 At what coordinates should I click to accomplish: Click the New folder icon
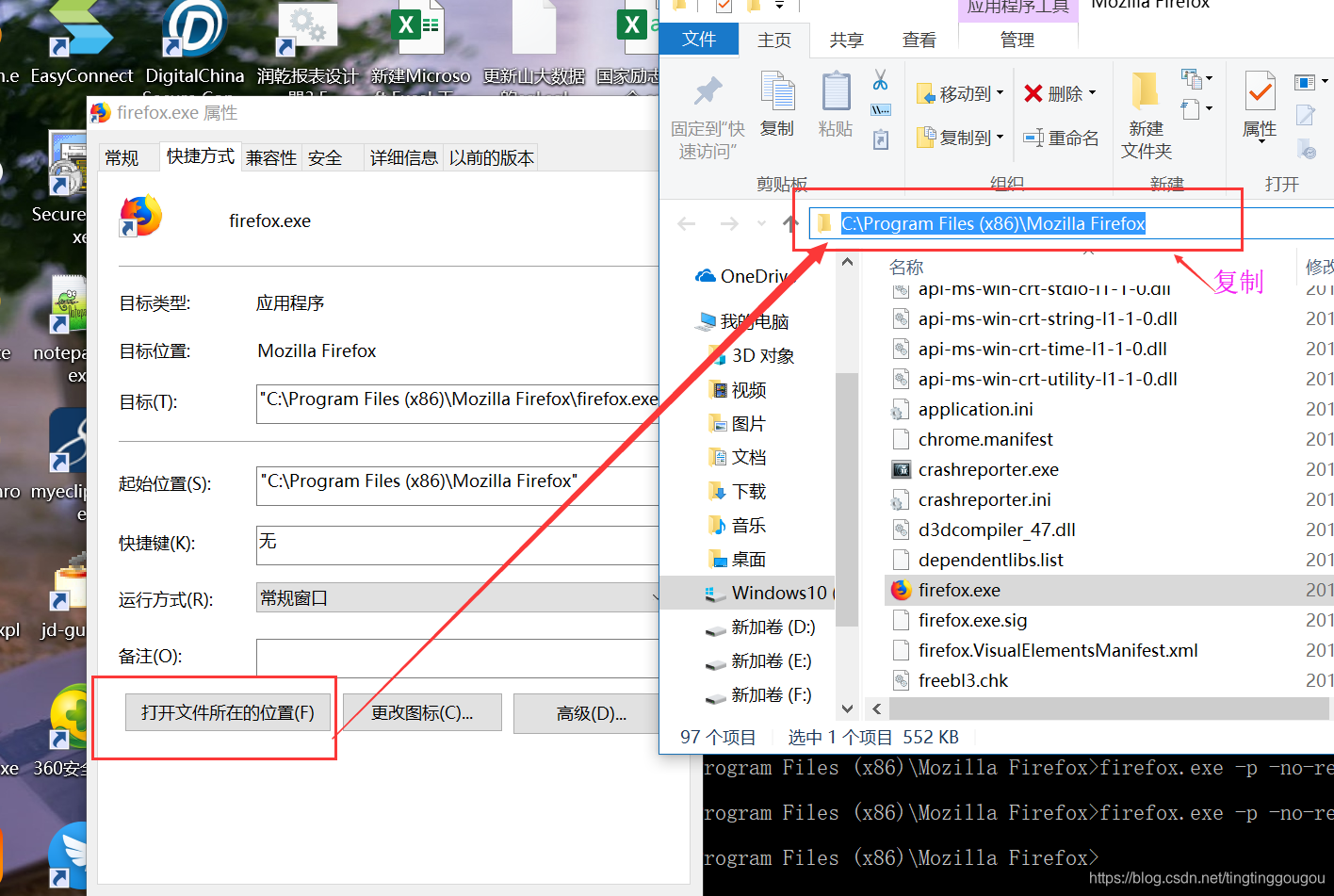[1146, 91]
